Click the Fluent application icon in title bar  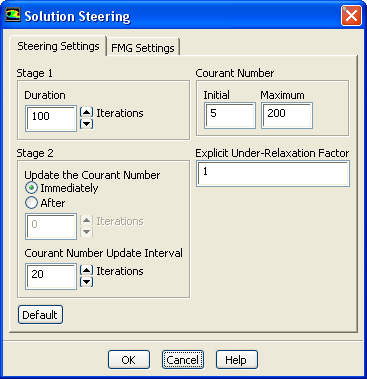point(13,15)
